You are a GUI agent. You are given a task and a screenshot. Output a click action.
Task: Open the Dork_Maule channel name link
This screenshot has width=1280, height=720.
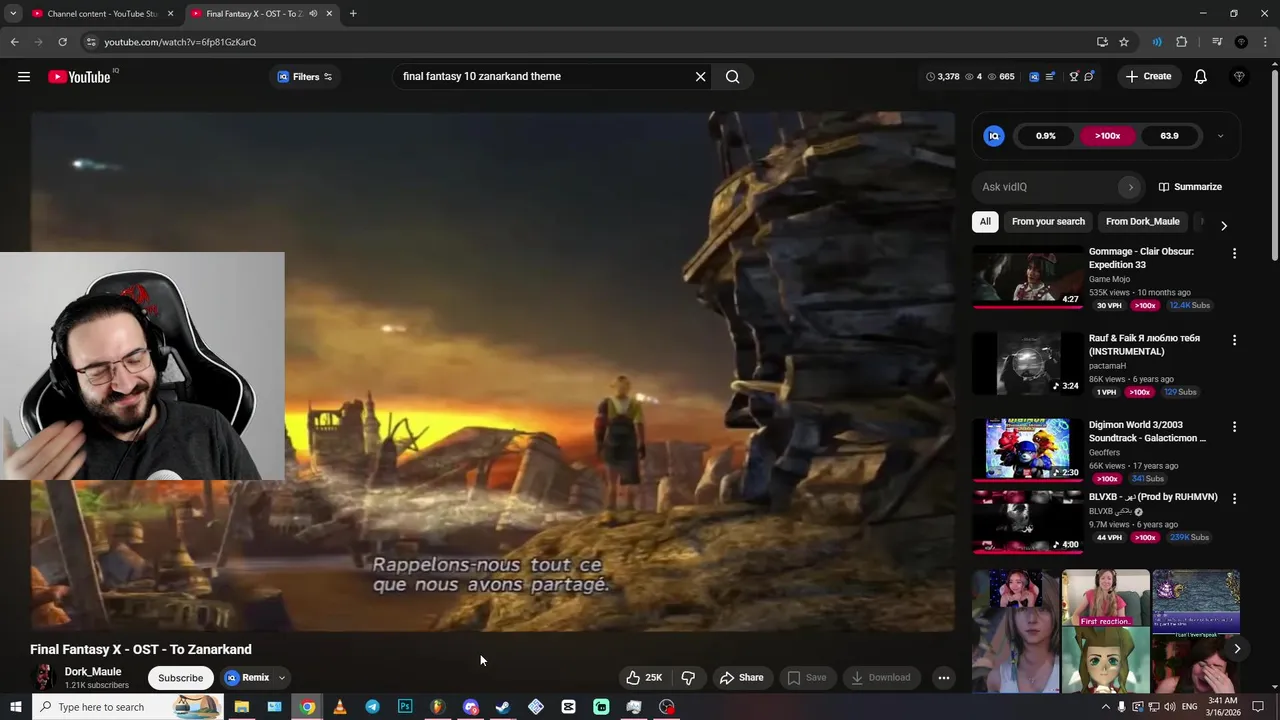[93, 672]
